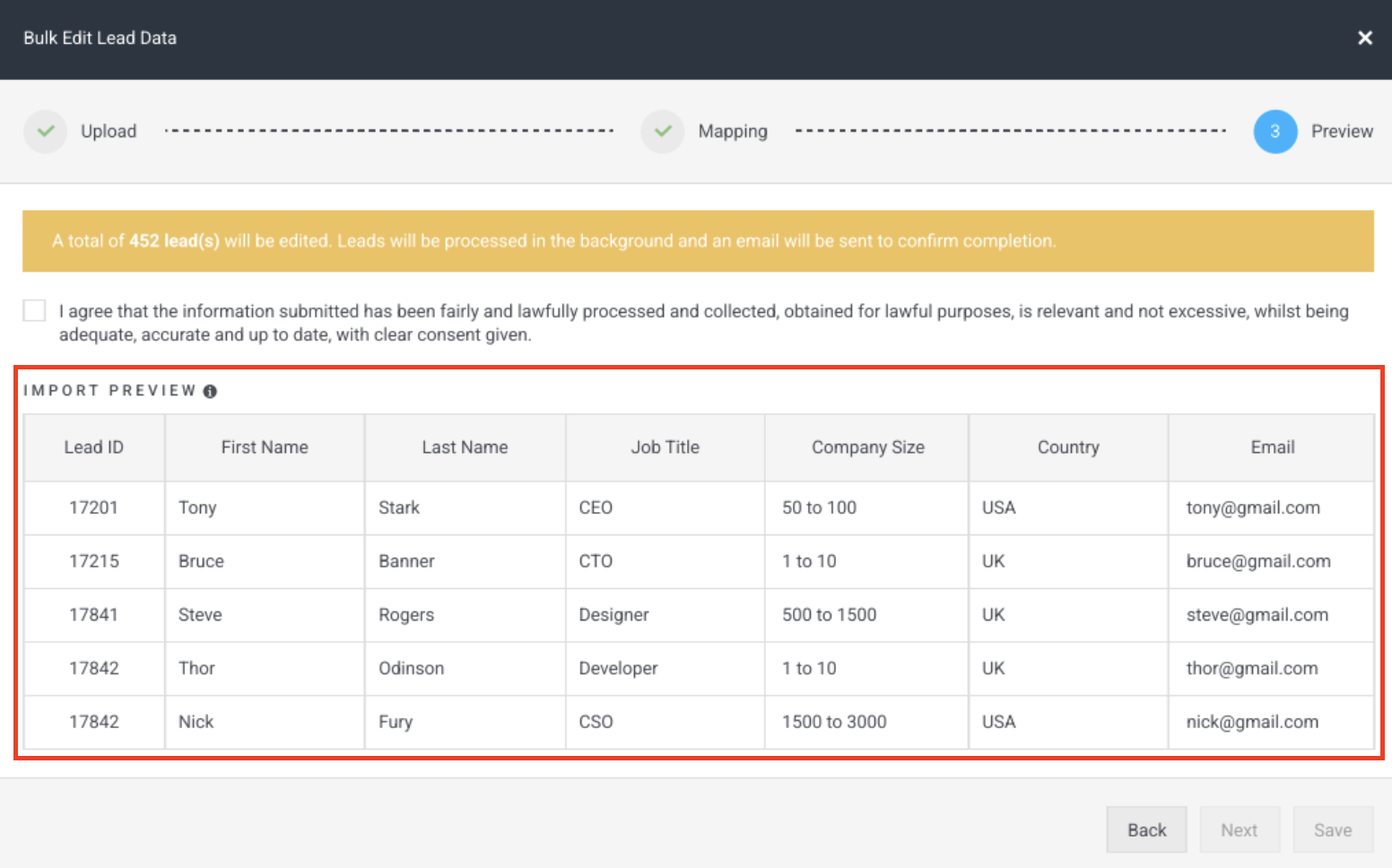Select email tony@gmail.com
Screen dimensions: 1392x868
click(x=1272, y=508)
